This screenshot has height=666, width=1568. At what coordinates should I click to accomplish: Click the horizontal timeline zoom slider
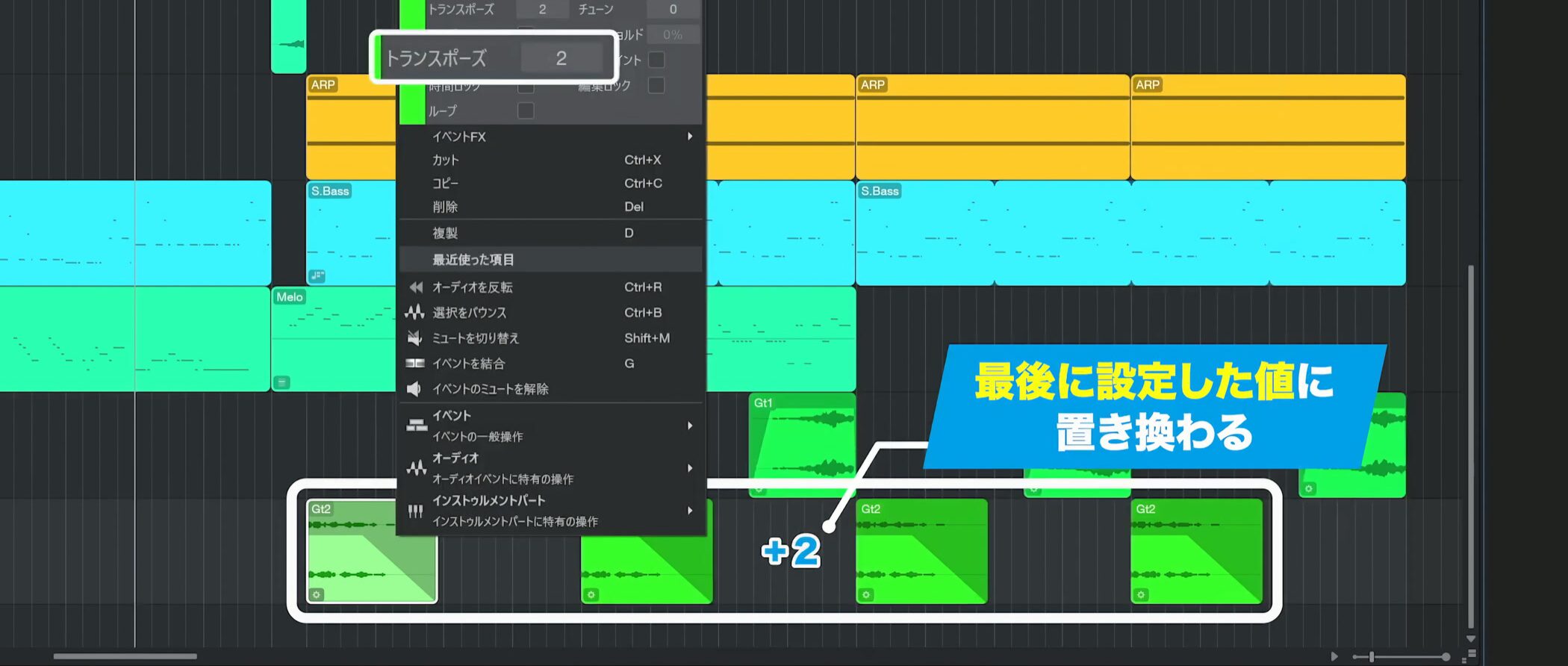[1401, 657]
